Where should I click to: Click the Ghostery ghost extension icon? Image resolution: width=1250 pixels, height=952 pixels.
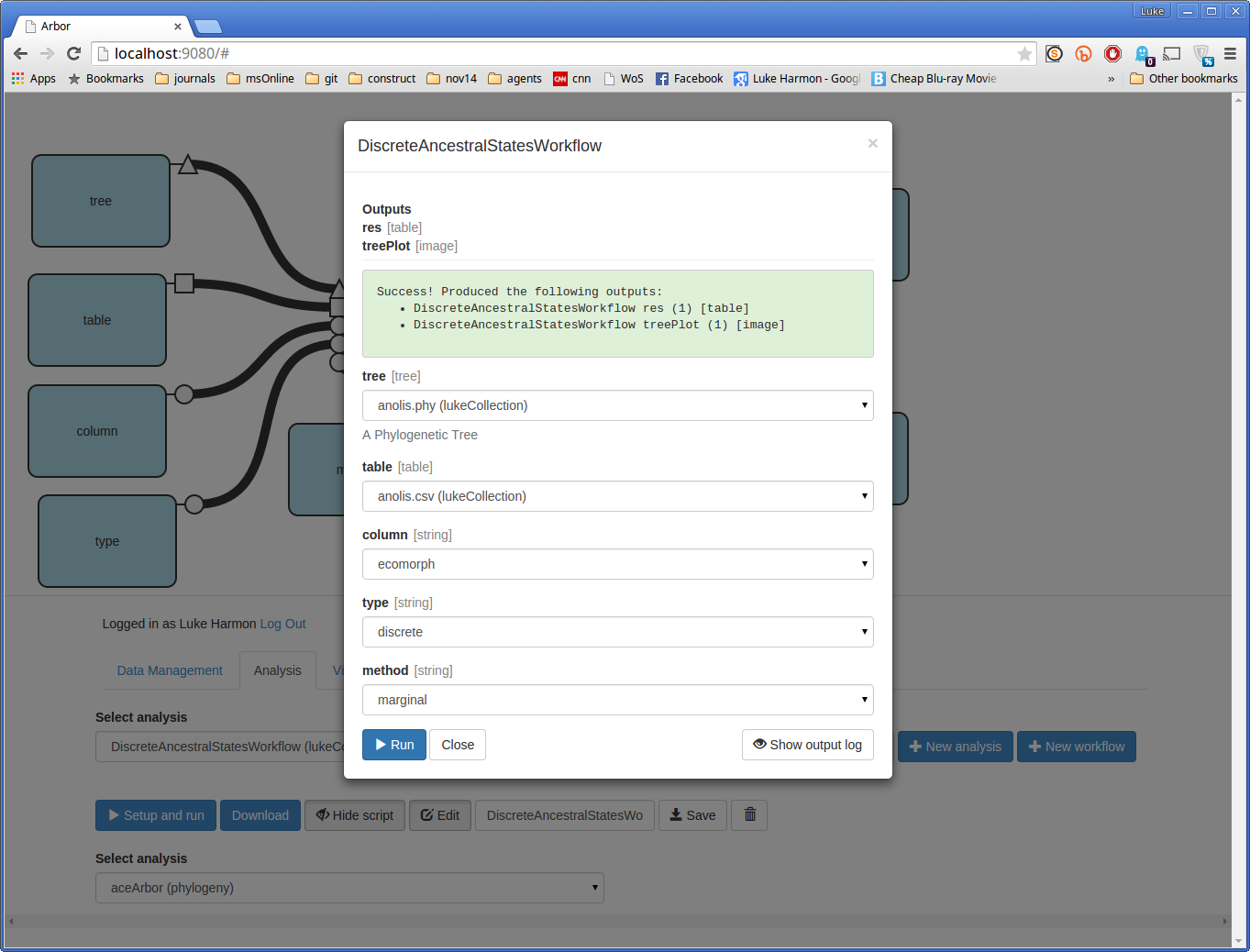coord(1143,55)
